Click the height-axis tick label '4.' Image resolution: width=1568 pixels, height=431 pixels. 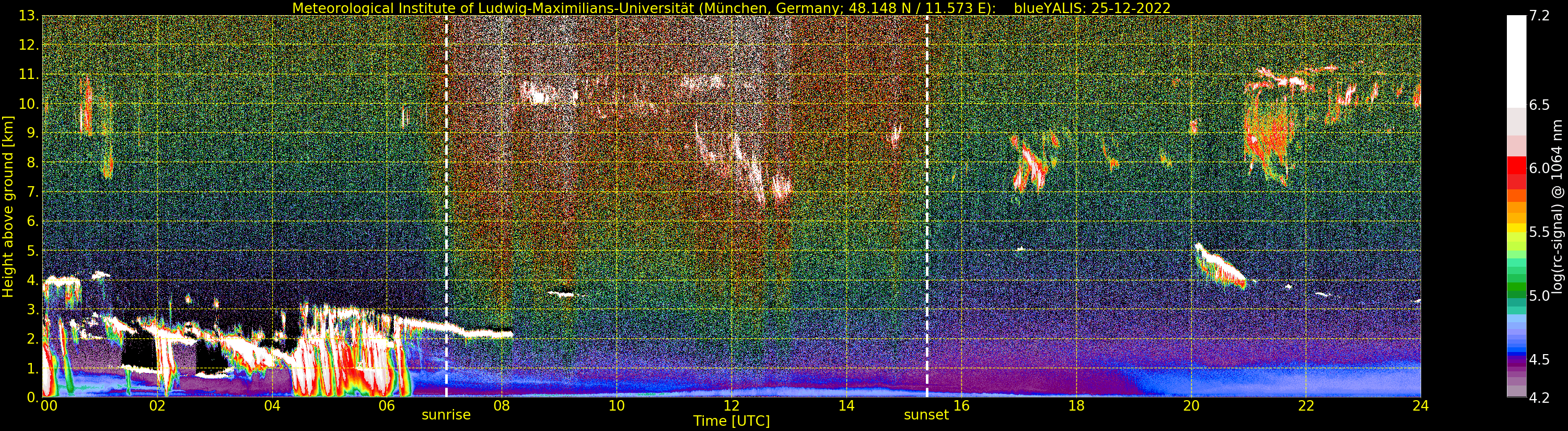[33, 280]
